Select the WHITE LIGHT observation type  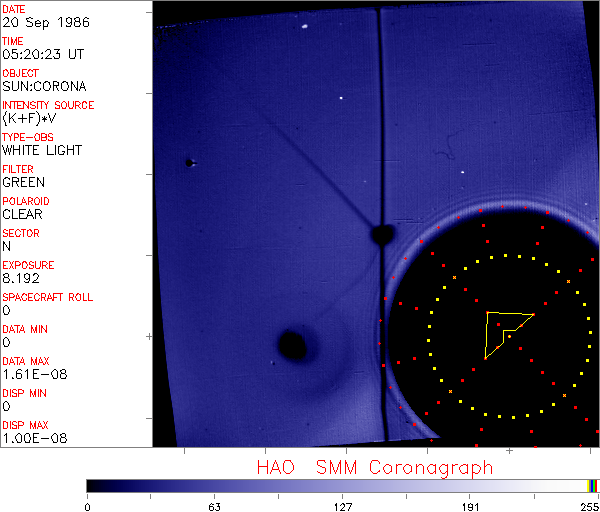point(42,150)
